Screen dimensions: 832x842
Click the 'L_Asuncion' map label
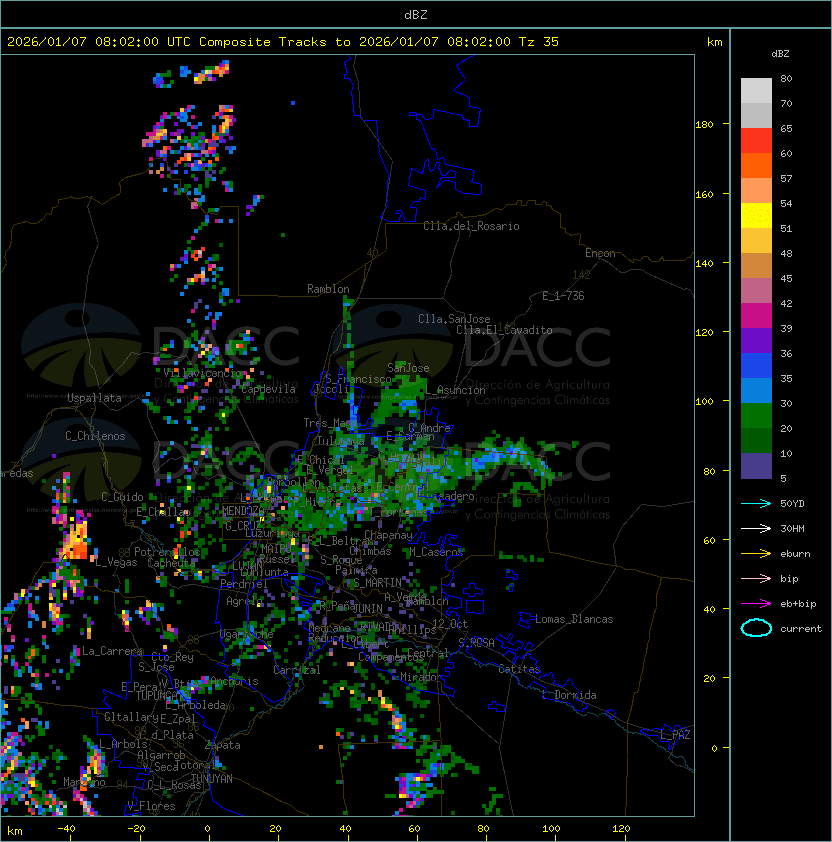[455, 390]
